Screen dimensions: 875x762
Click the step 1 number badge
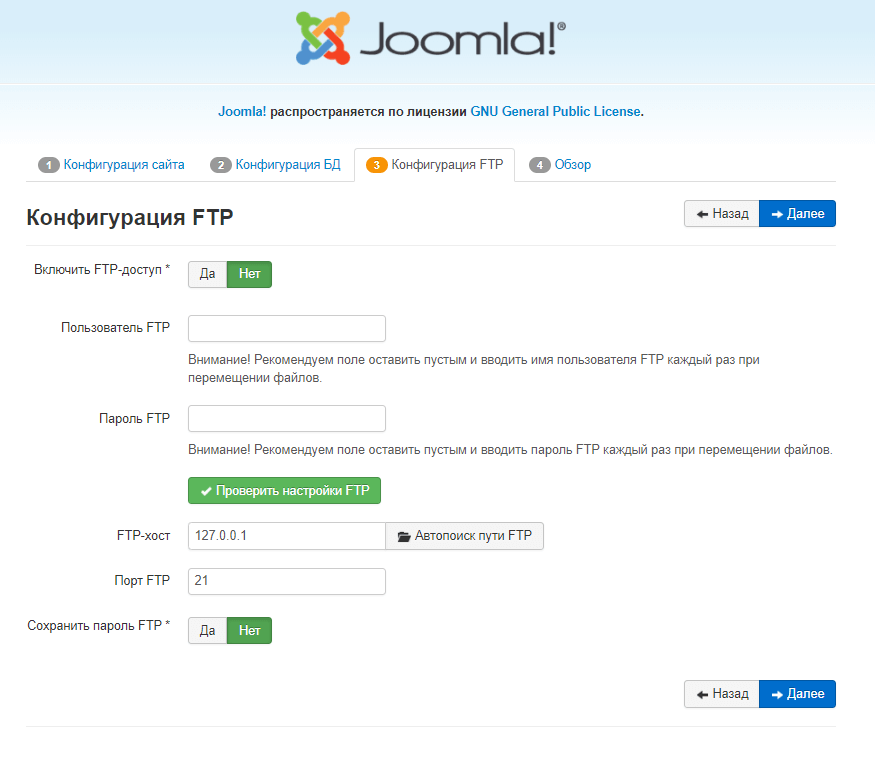pyautogui.click(x=49, y=165)
